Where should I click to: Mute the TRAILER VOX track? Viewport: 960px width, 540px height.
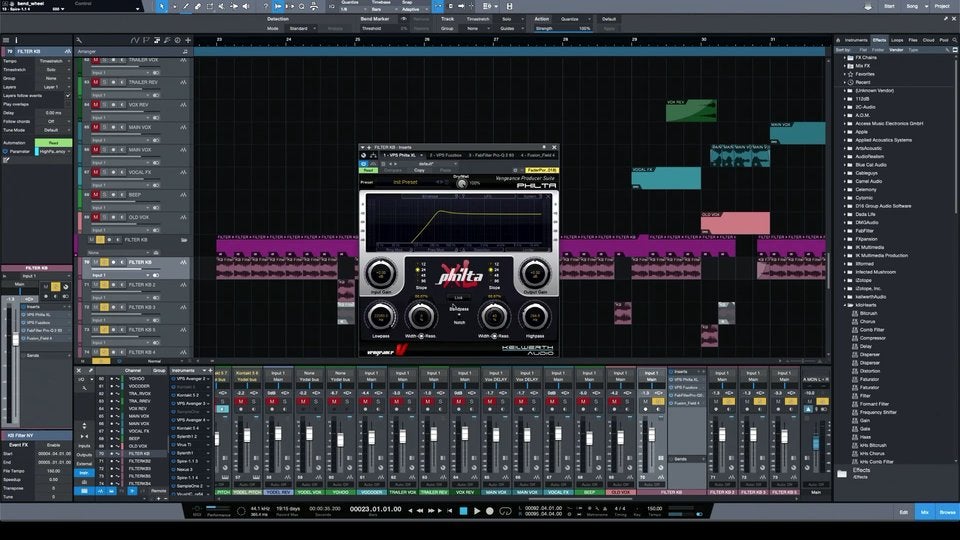(x=96, y=60)
